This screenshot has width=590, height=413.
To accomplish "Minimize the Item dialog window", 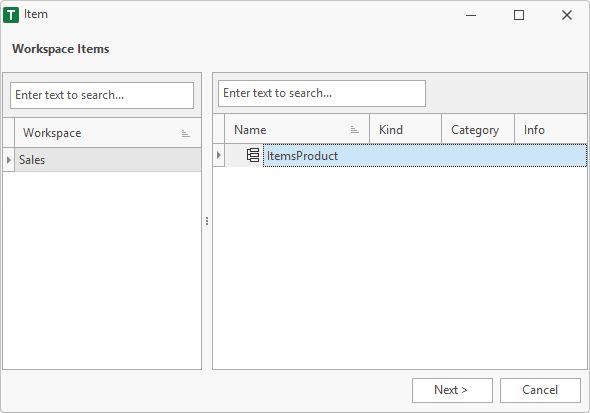I will [x=471, y=15].
